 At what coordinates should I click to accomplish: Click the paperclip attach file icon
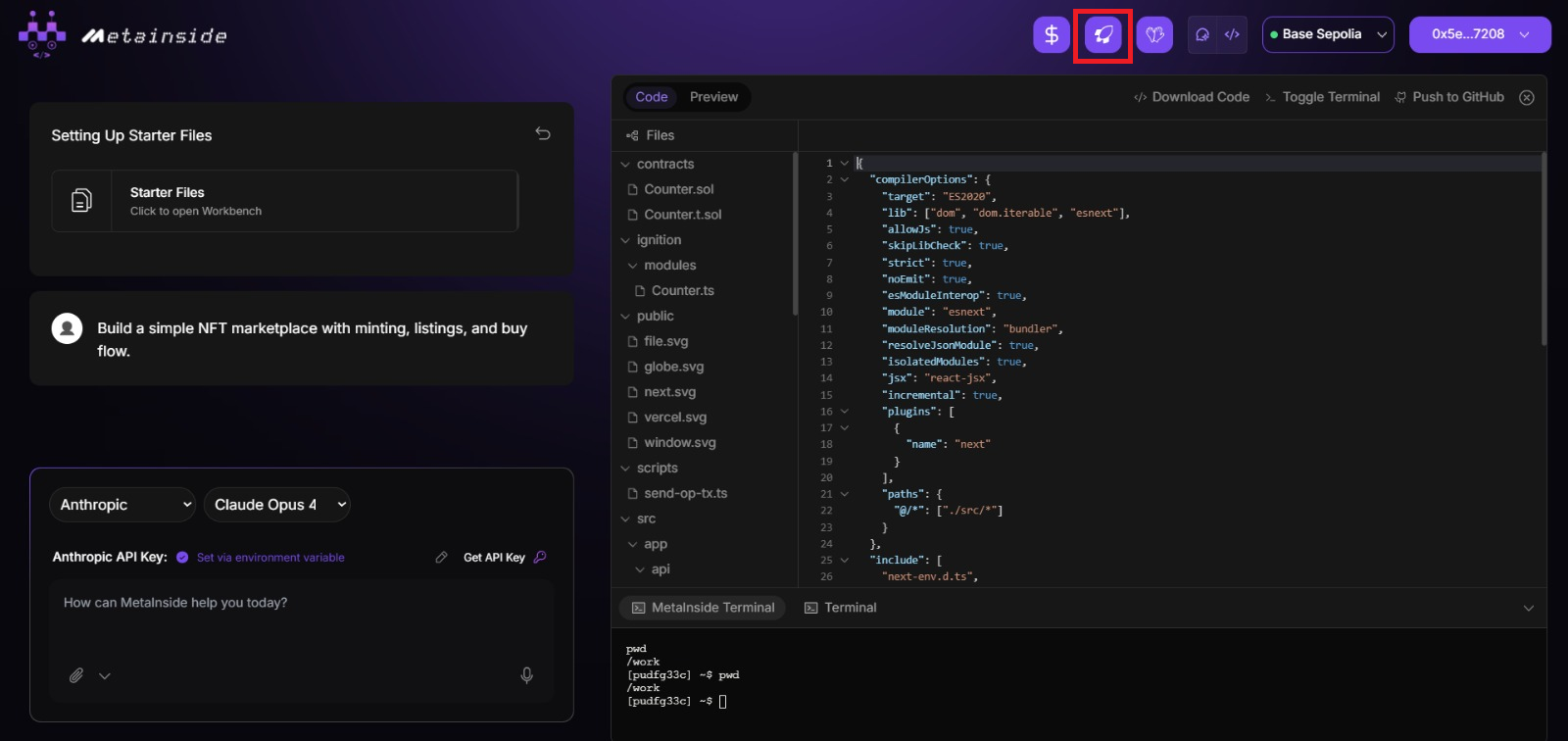pyautogui.click(x=76, y=675)
